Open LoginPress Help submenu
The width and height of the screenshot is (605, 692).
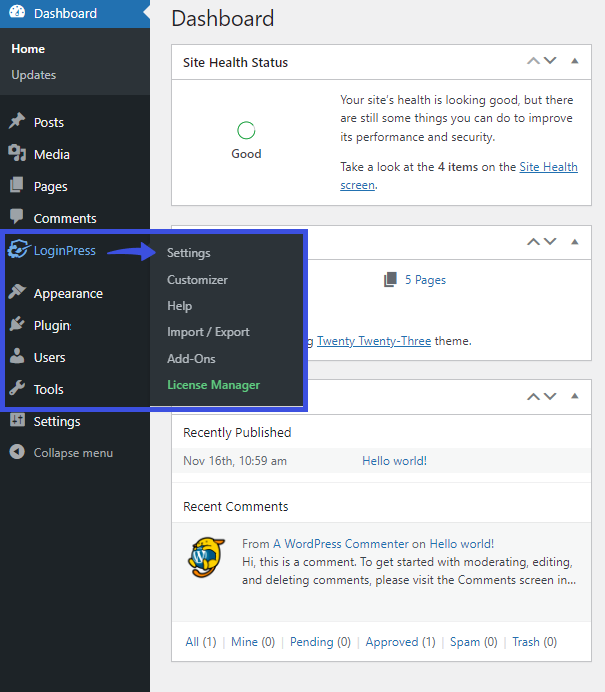click(x=180, y=306)
